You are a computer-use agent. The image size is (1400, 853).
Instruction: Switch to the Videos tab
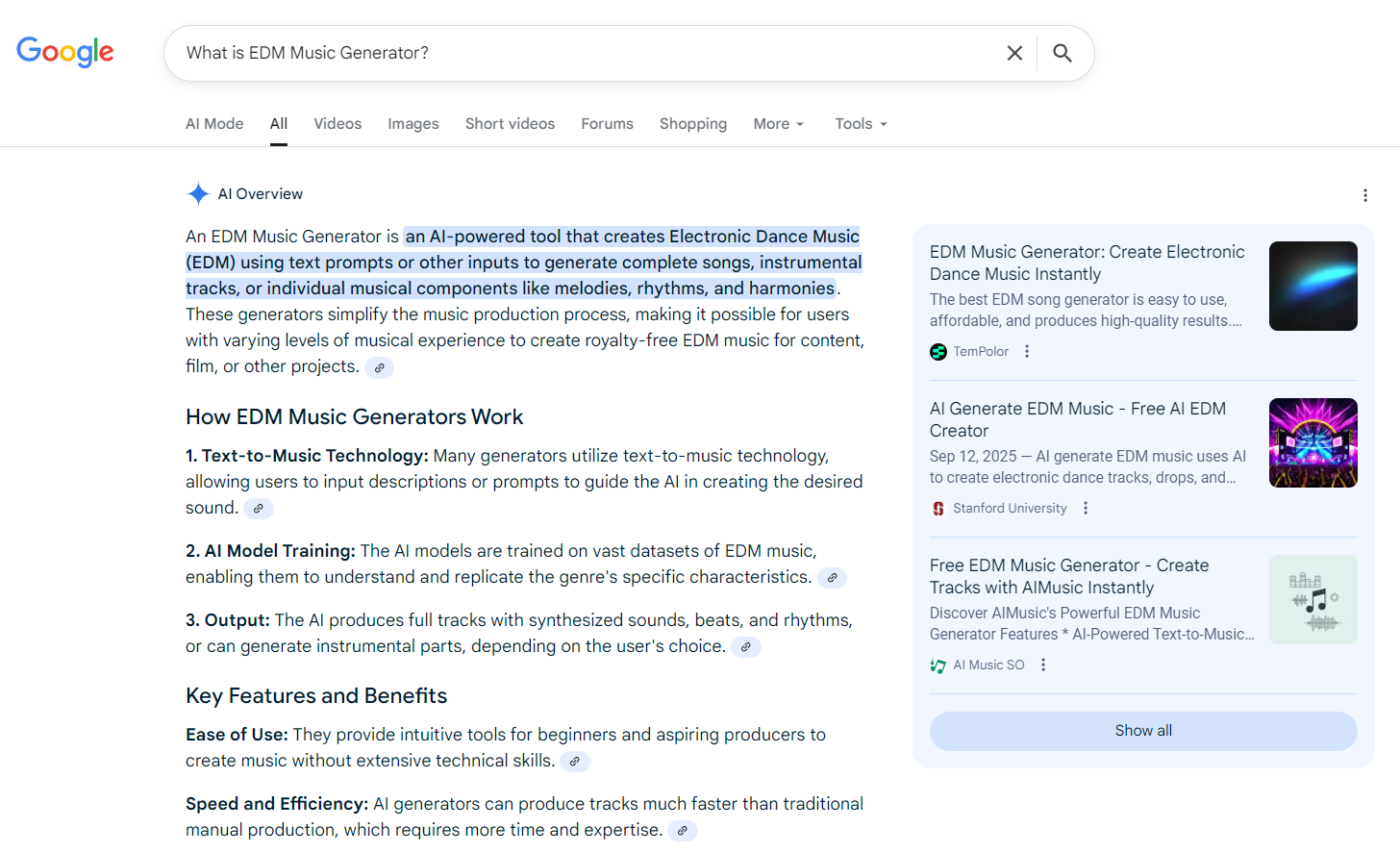coord(337,123)
